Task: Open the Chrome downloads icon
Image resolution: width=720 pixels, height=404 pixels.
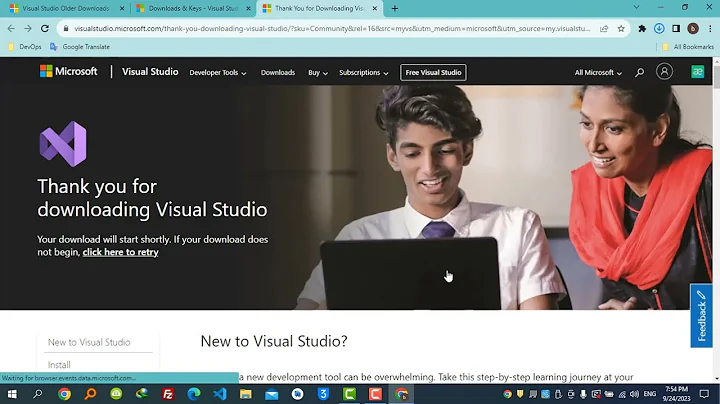Action: click(x=659, y=28)
